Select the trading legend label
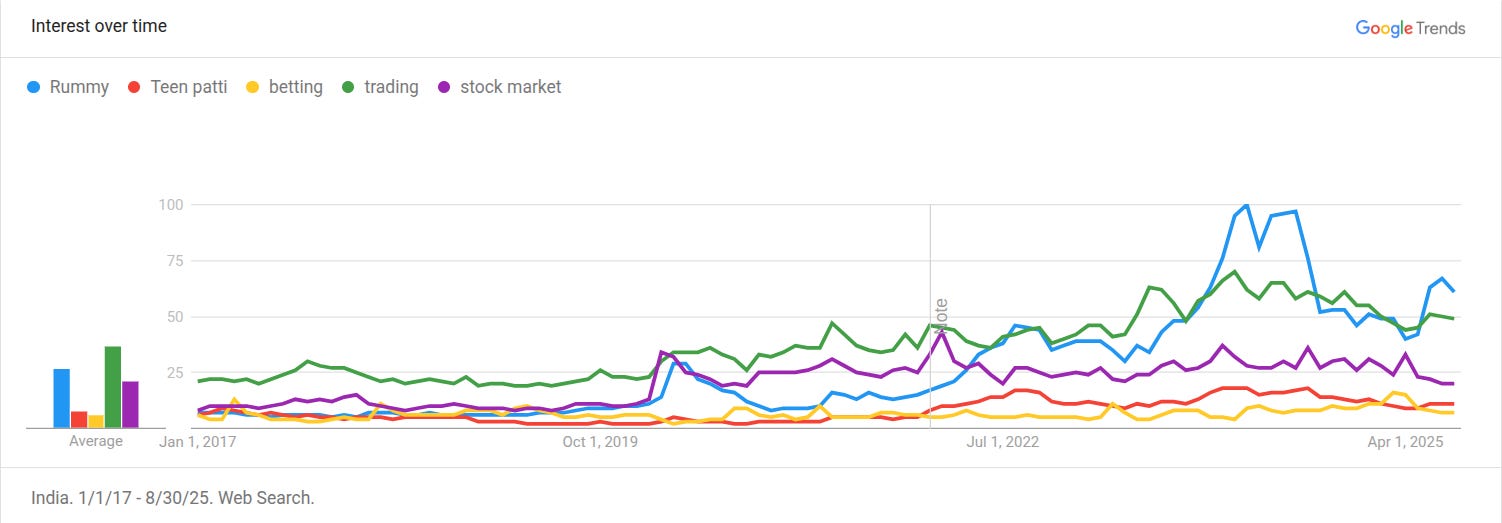1502x523 pixels. coord(391,87)
